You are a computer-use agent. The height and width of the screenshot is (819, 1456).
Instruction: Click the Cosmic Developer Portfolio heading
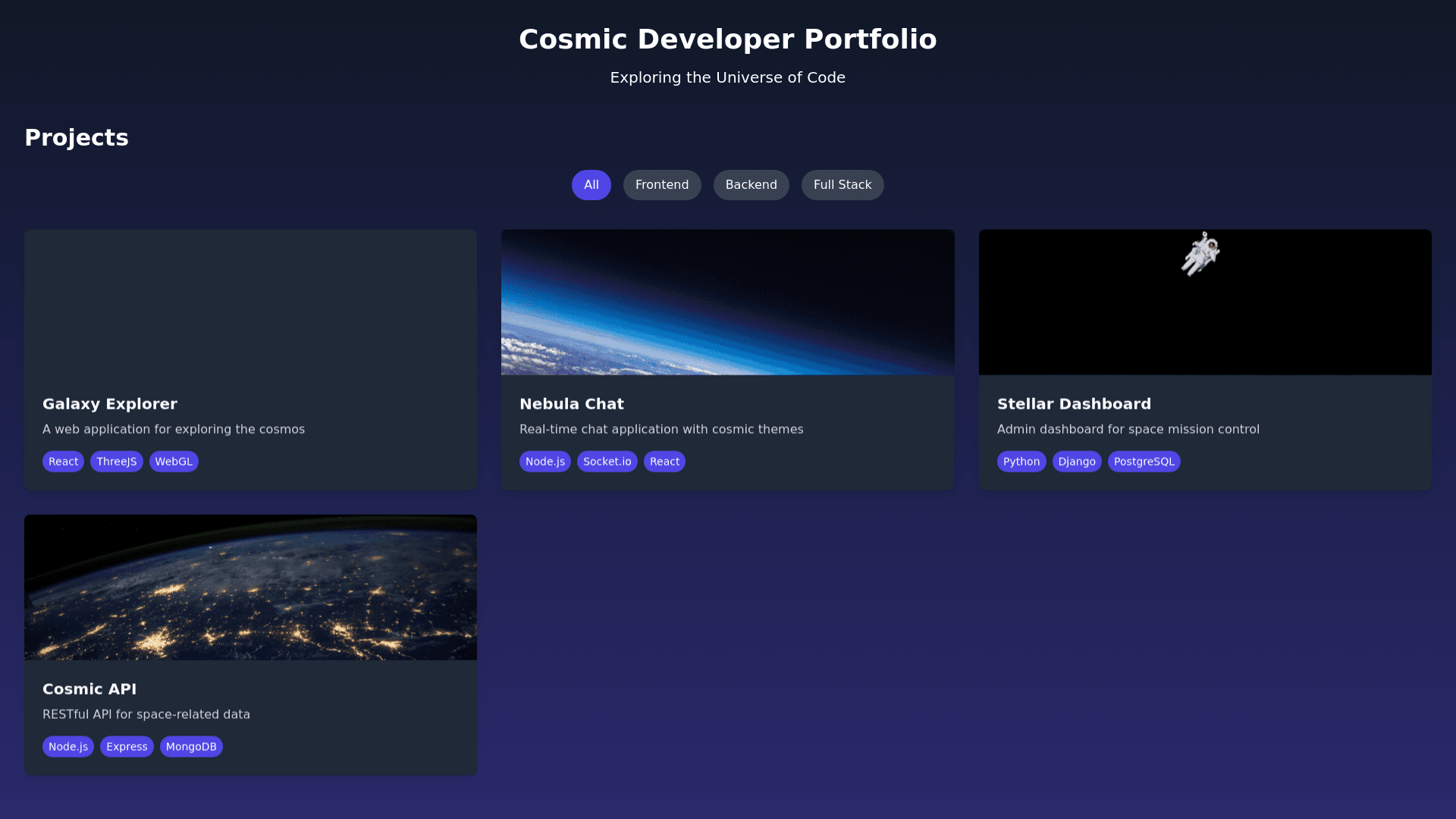pyautogui.click(x=727, y=39)
